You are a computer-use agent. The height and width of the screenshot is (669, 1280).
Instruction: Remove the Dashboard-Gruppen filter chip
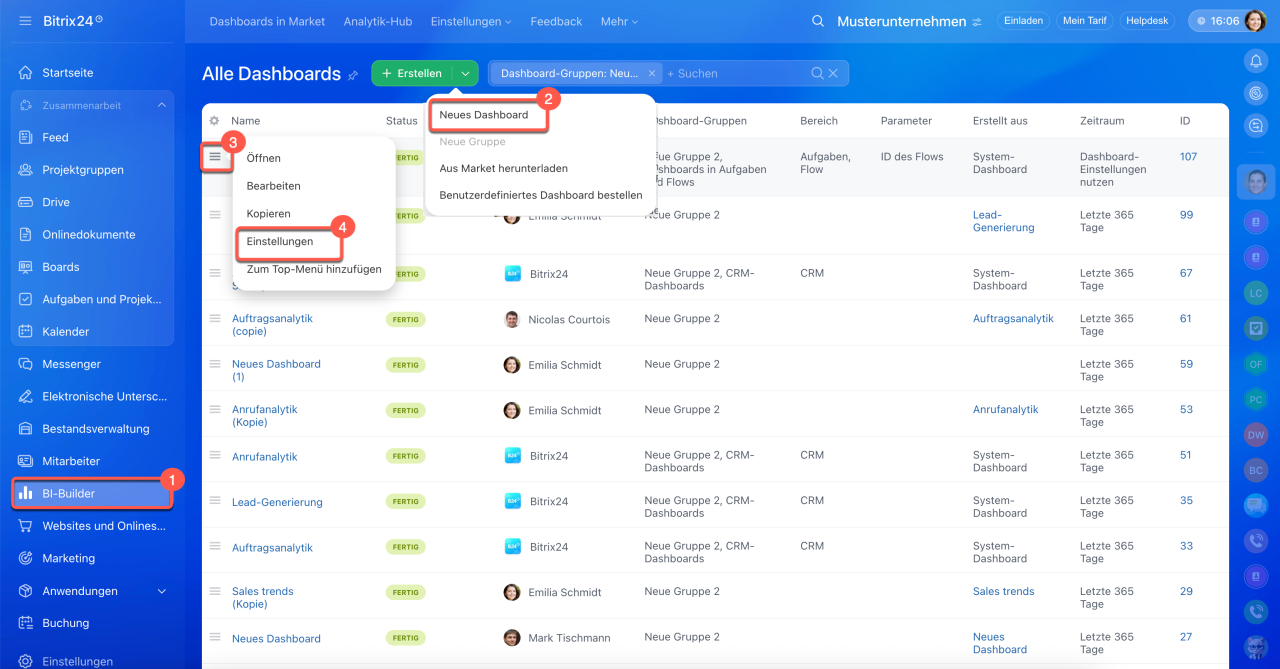(x=652, y=73)
